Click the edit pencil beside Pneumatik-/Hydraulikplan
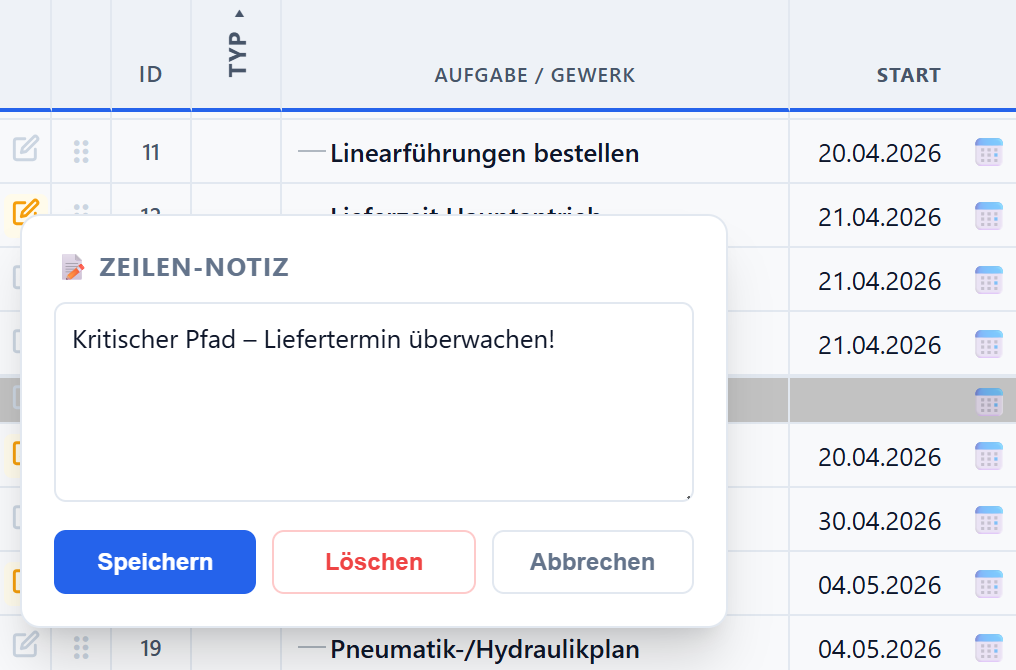 coord(26,648)
